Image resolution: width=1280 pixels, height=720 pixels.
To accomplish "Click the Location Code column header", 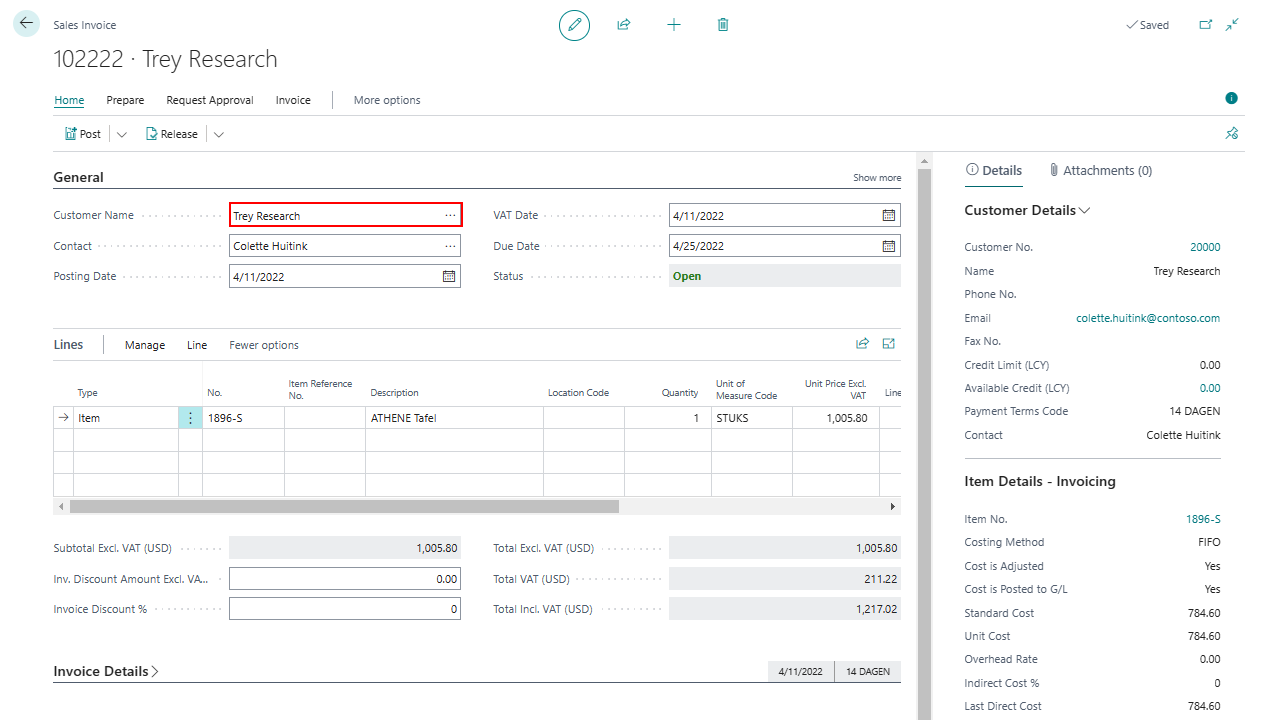I will pyautogui.click(x=578, y=393).
